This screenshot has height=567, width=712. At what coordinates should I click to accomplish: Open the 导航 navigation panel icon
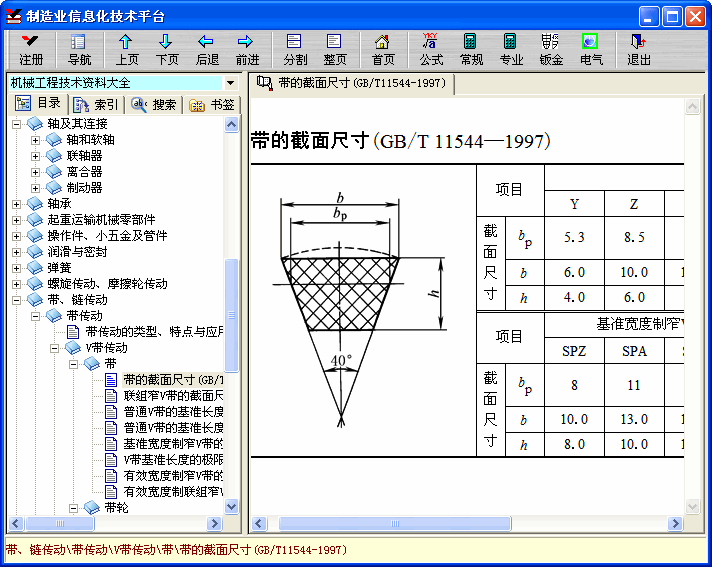79,49
